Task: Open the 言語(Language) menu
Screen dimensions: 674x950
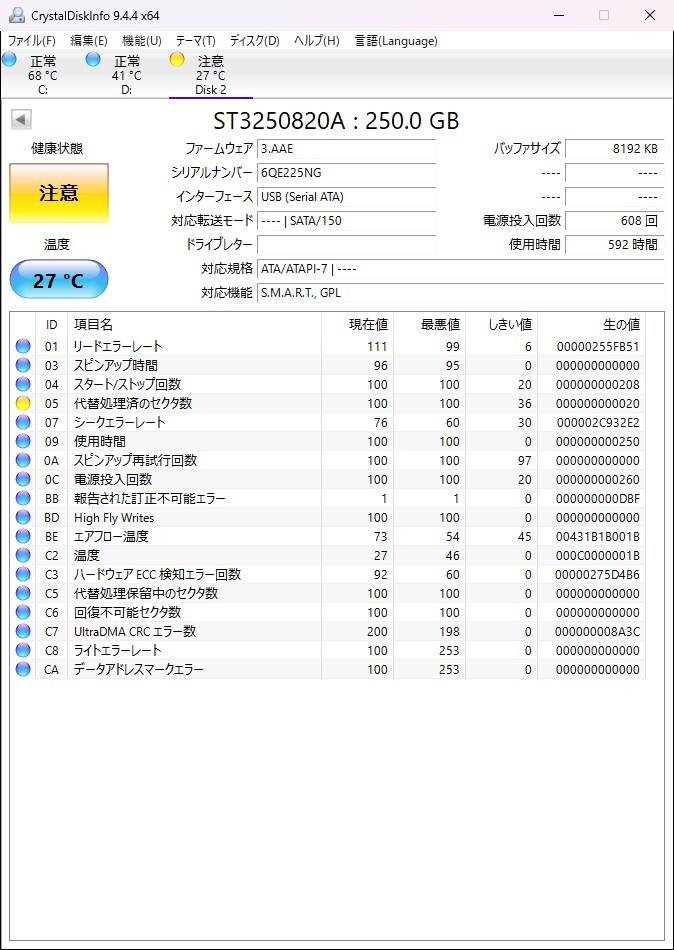Action: [x=396, y=41]
